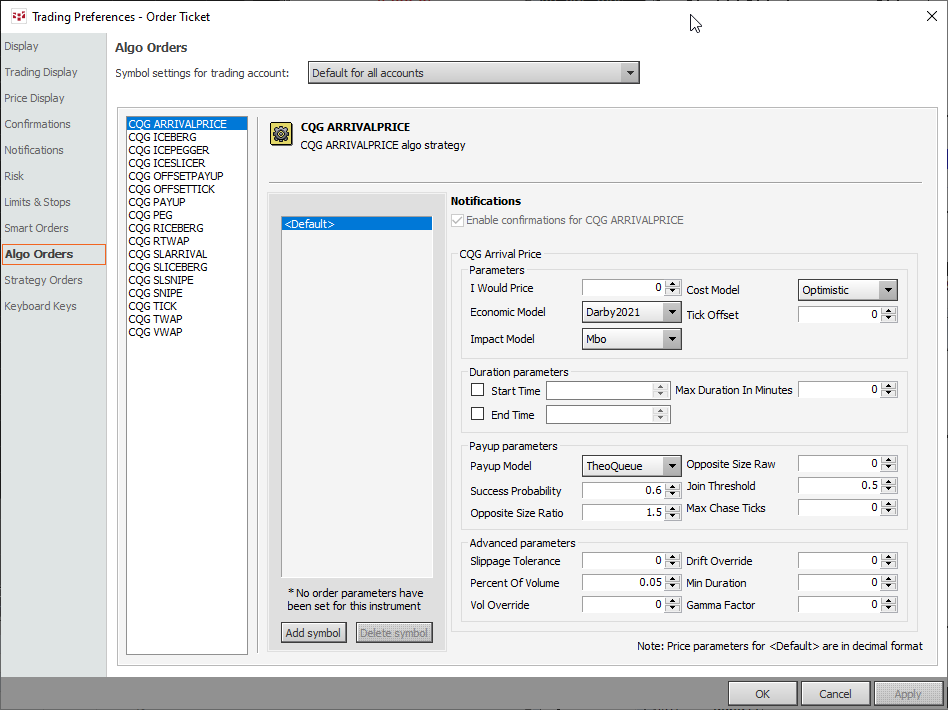
Task: Go to Limits & Stops section
Action: (38, 202)
